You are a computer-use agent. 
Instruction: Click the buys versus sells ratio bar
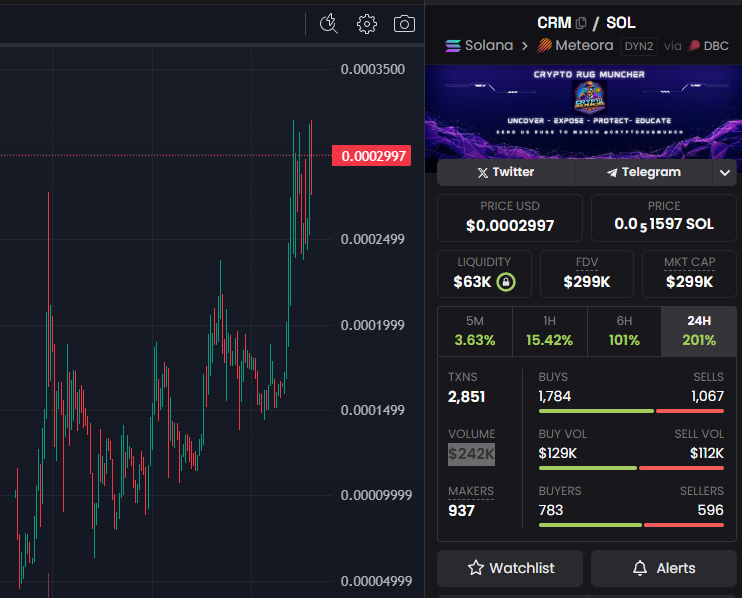631,411
